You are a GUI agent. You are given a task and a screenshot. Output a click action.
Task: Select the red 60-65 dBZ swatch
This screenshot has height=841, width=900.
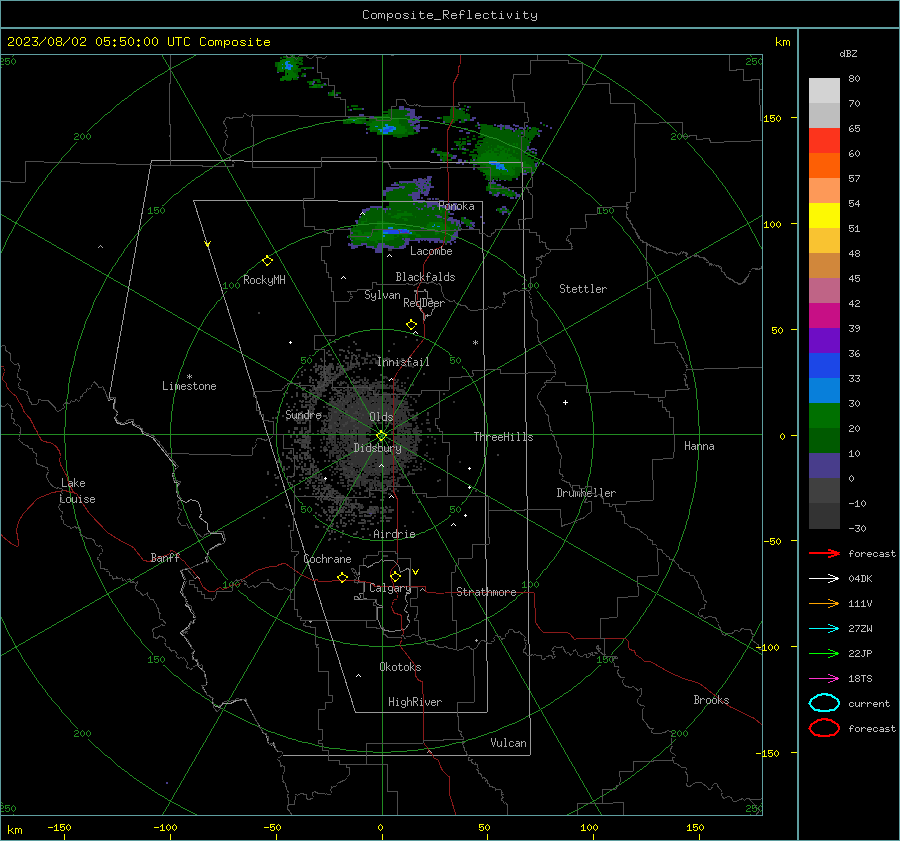point(824,141)
